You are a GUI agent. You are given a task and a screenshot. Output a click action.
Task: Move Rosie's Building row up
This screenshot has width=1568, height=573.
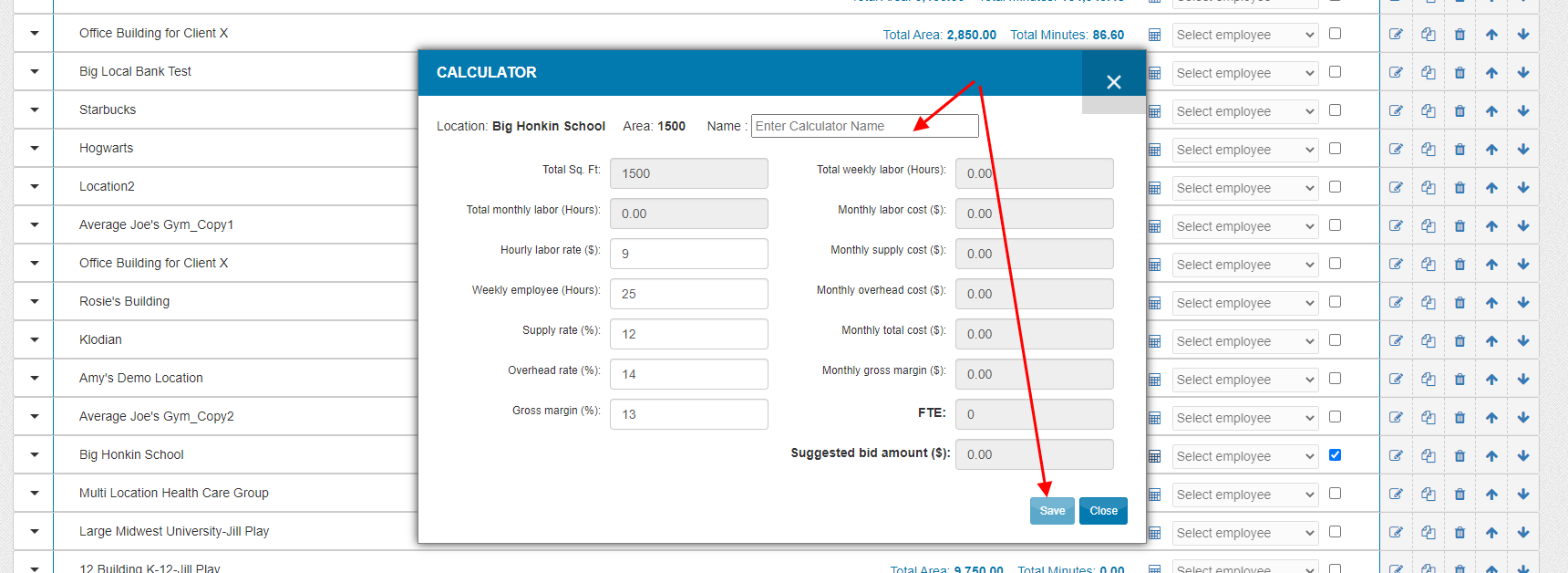point(1491,302)
